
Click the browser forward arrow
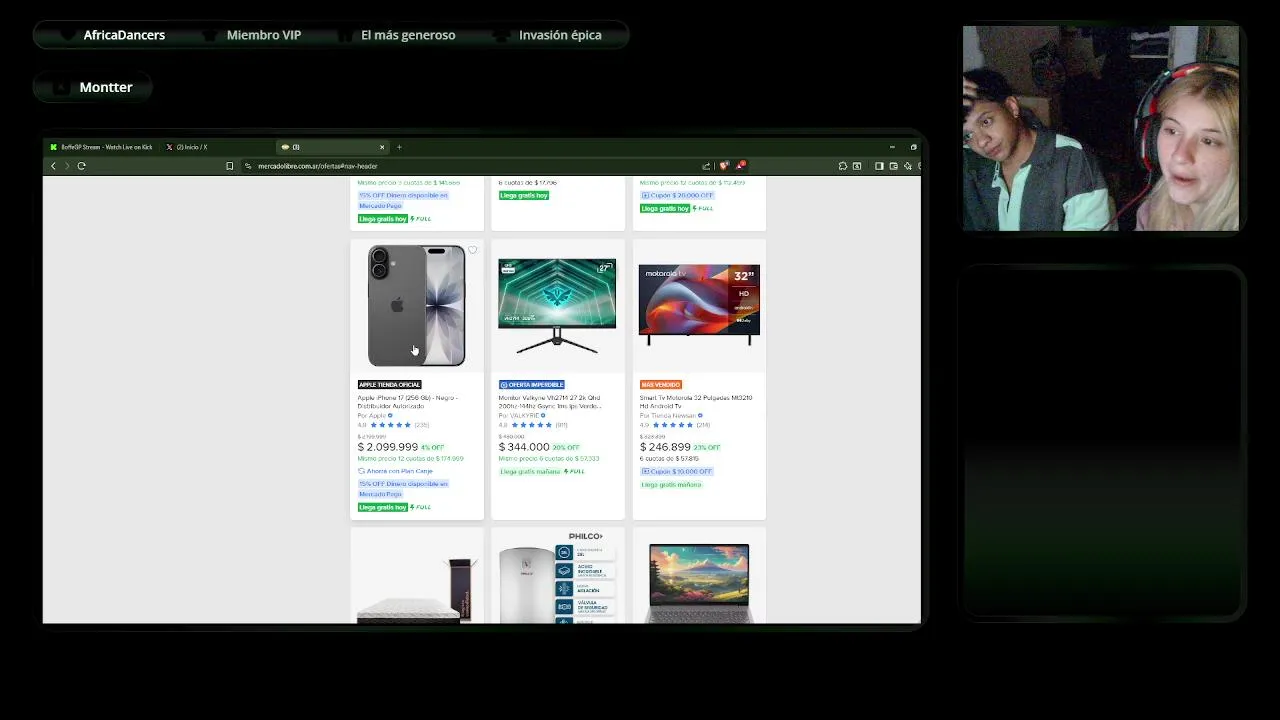click(x=67, y=166)
